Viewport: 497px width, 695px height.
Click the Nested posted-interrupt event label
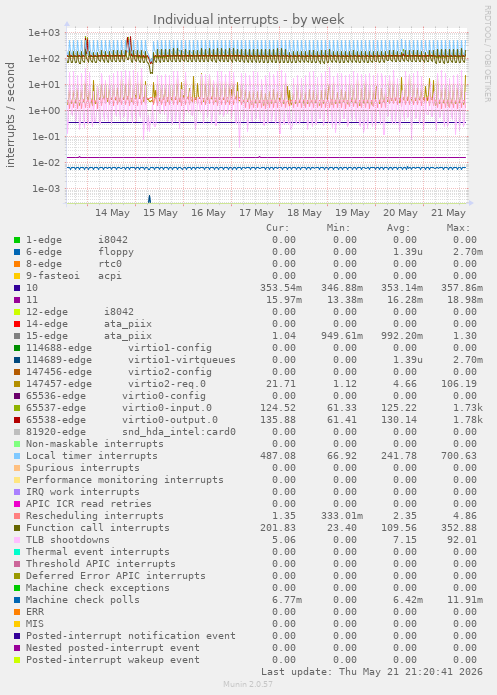pos(113,648)
